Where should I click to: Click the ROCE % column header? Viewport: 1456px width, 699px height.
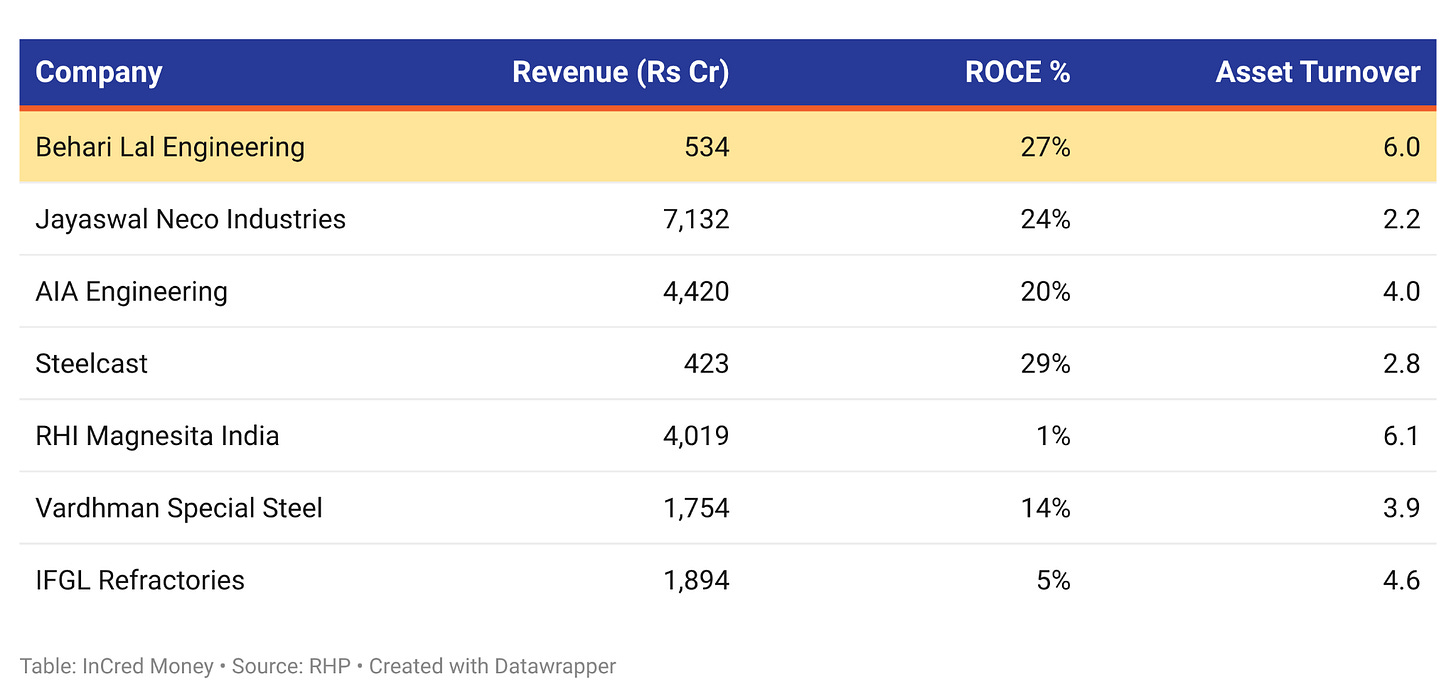click(1017, 72)
